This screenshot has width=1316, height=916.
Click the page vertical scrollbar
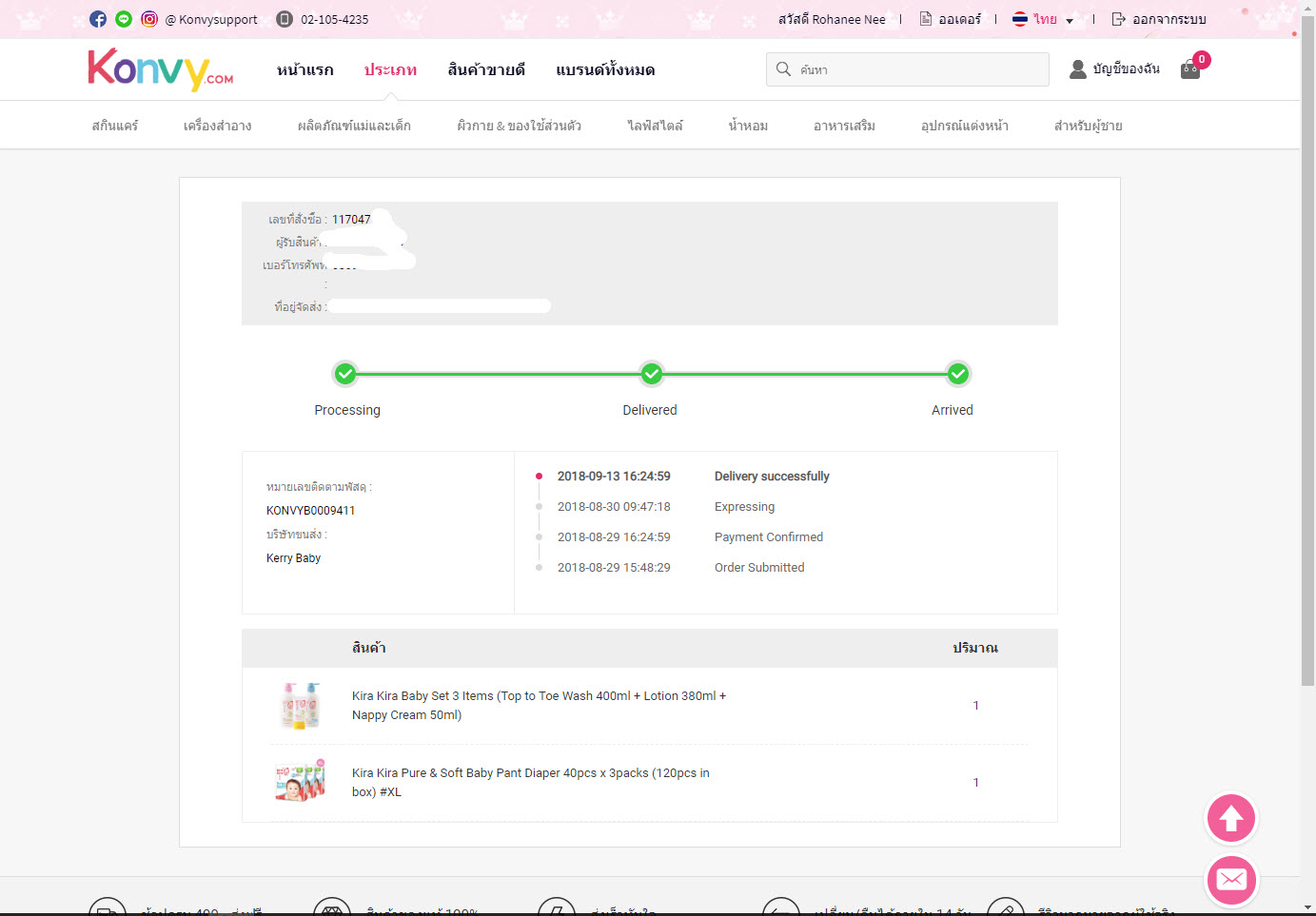[x=1307, y=352]
